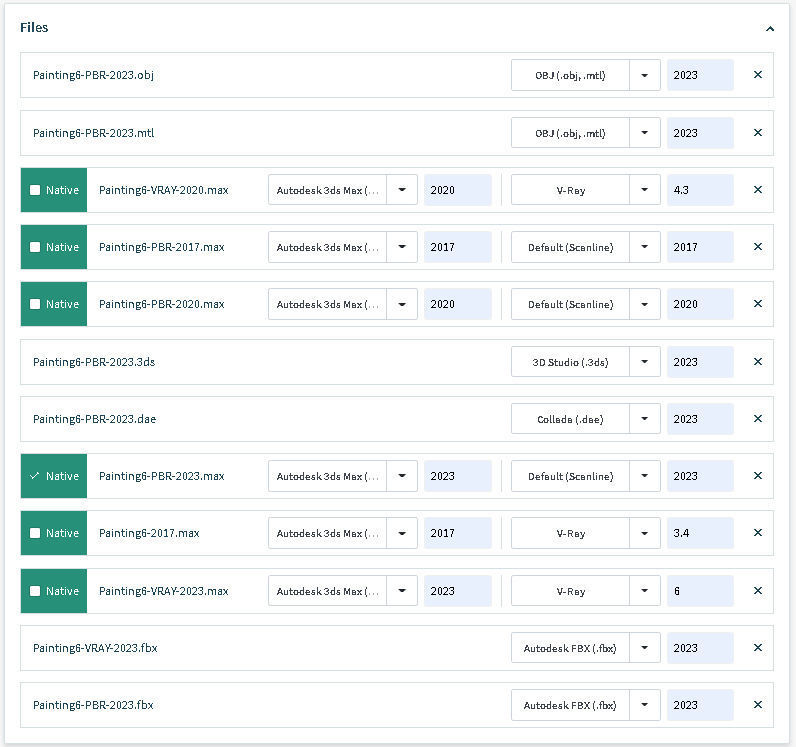Click the version field showing 6

coord(699,591)
